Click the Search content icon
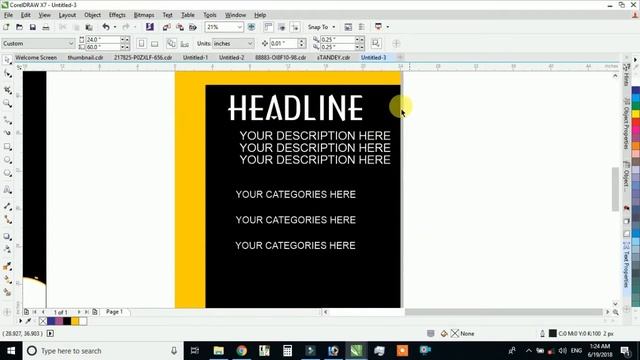 [150, 27]
